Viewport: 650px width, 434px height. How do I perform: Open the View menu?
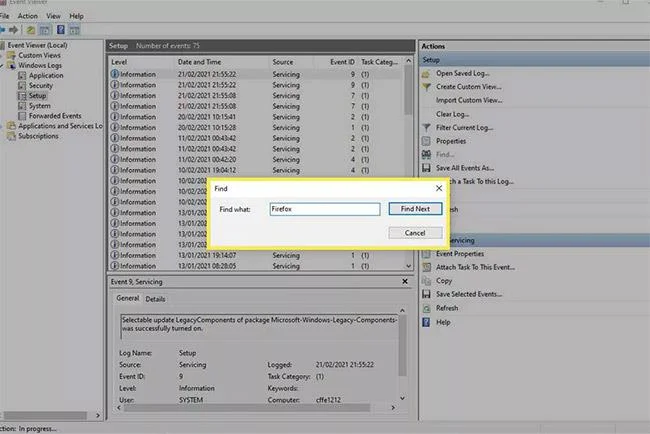click(53, 16)
